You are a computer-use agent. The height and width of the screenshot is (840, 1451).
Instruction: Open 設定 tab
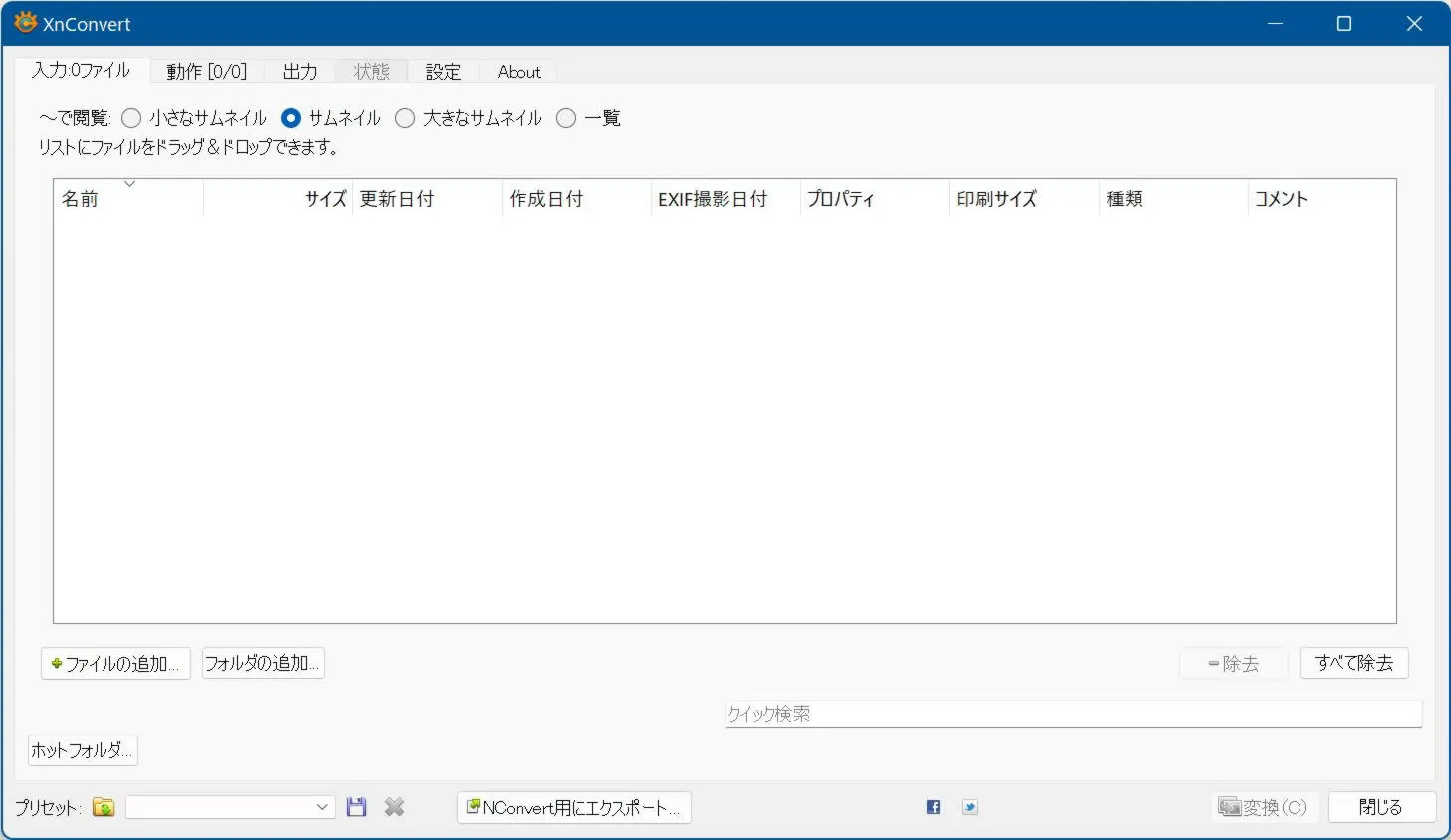pyautogui.click(x=443, y=72)
